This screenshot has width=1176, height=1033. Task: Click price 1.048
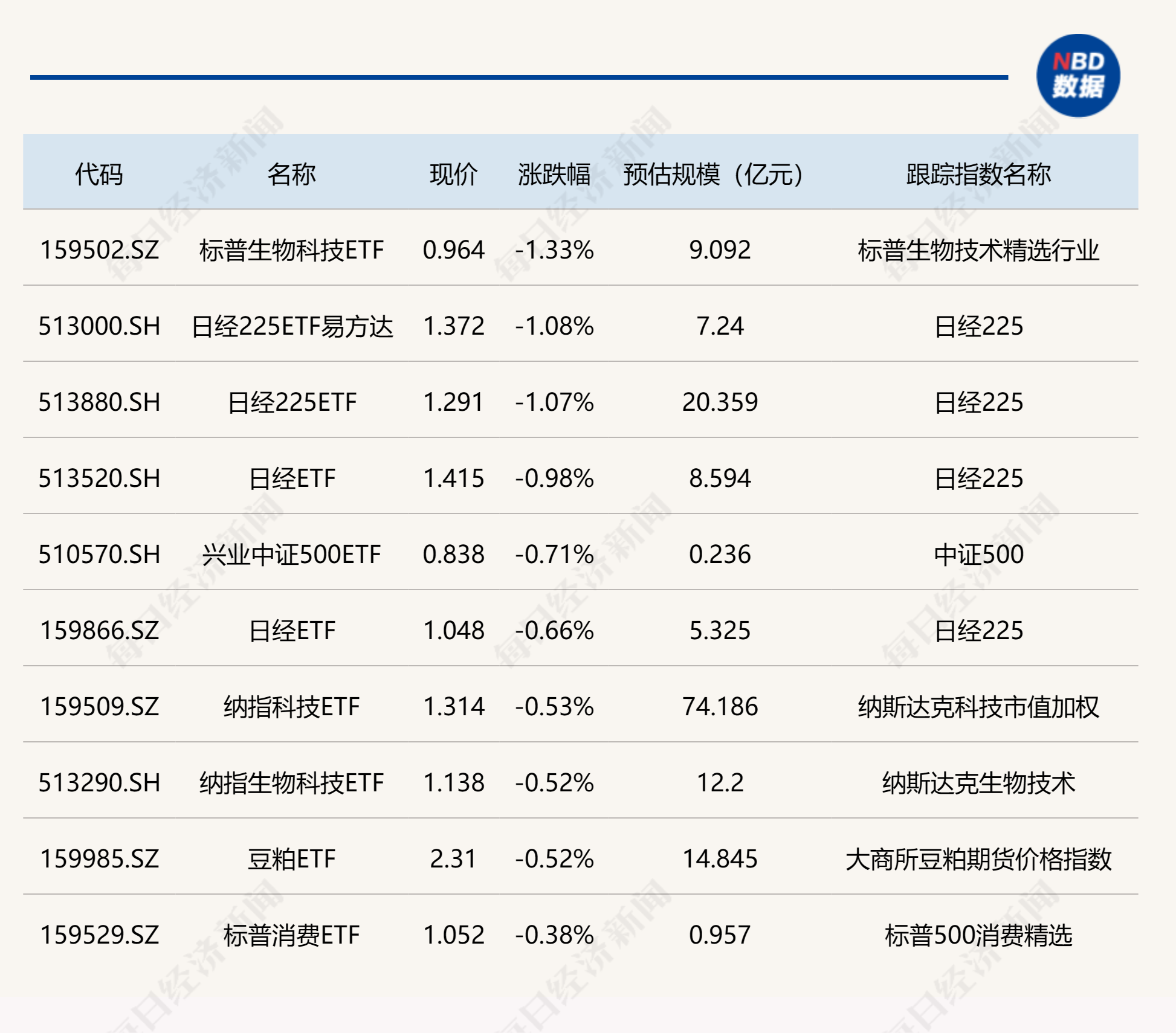coord(454,631)
